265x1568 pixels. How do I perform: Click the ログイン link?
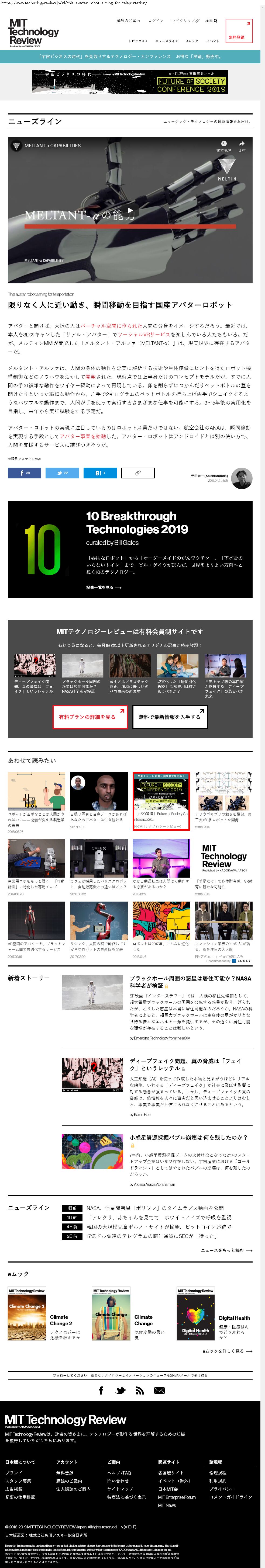tap(156, 21)
